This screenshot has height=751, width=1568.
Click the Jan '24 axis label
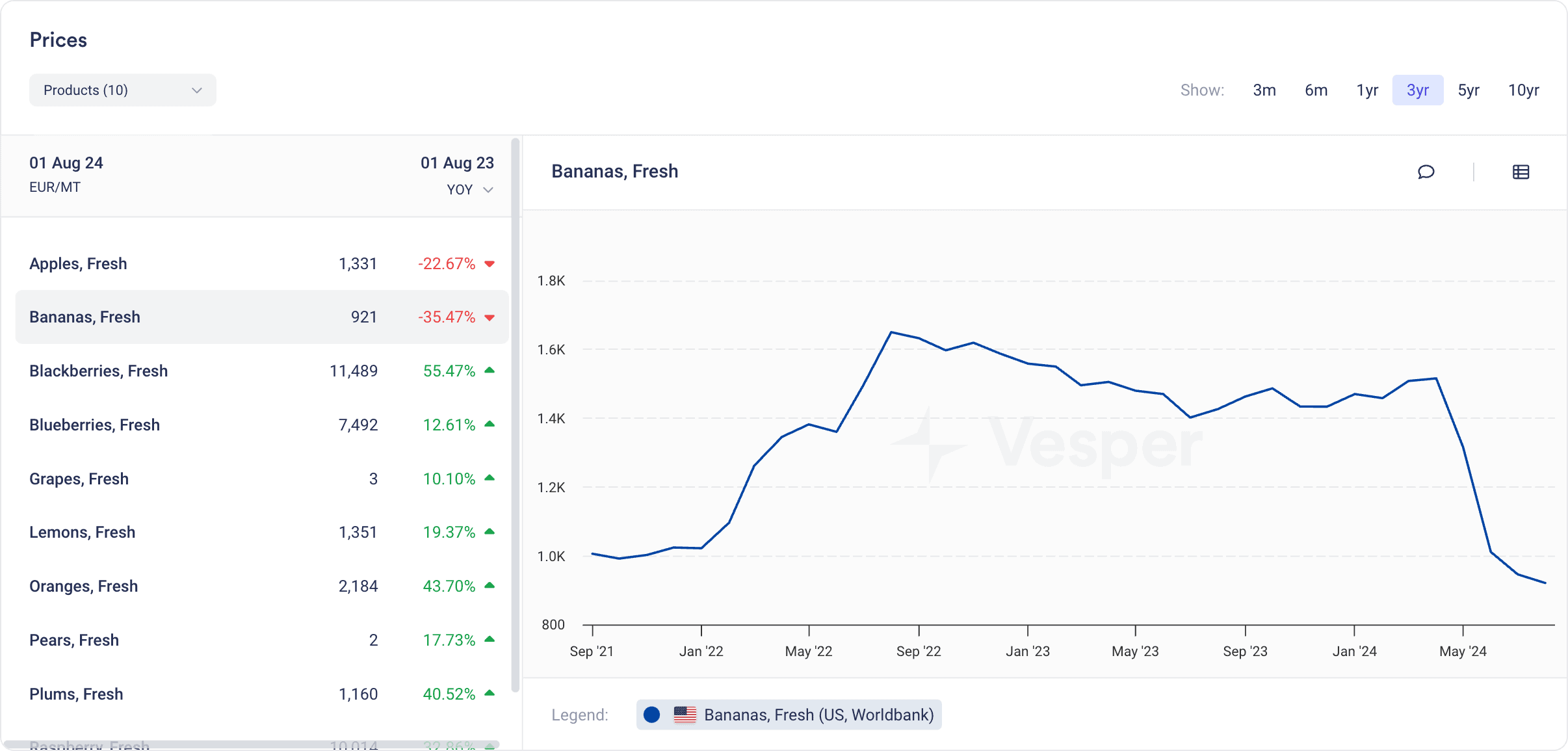pos(1354,651)
